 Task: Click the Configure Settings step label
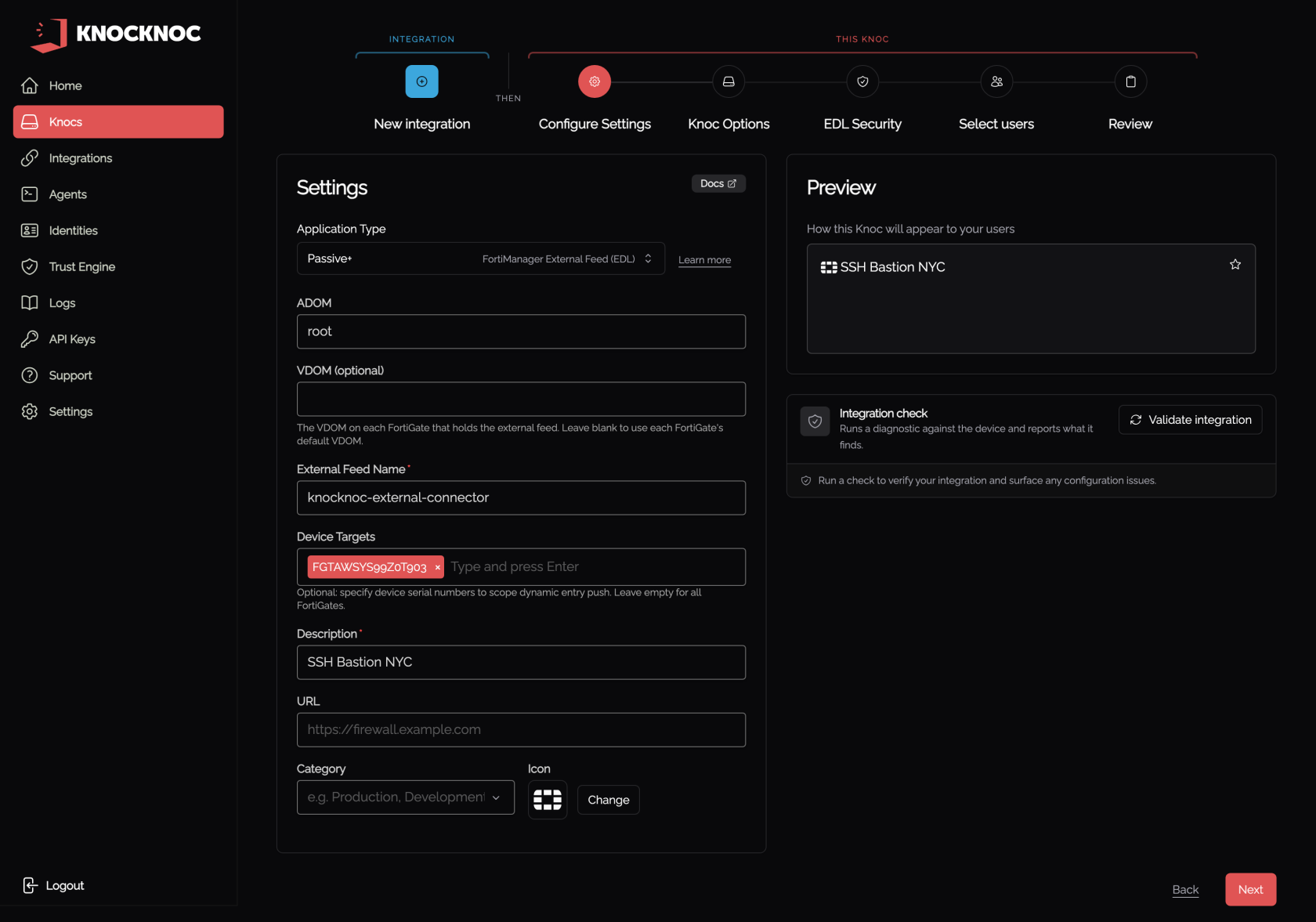click(x=595, y=124)
